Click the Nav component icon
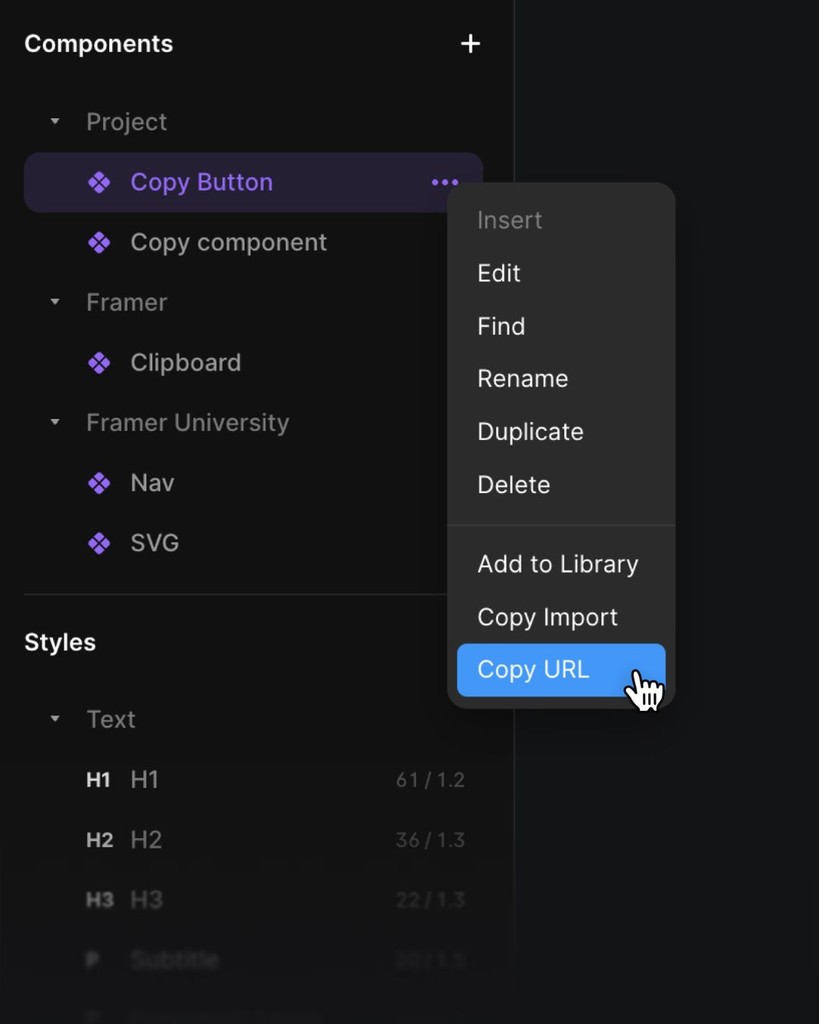Viewport: 819px width, 1024px height. (99, 482)
